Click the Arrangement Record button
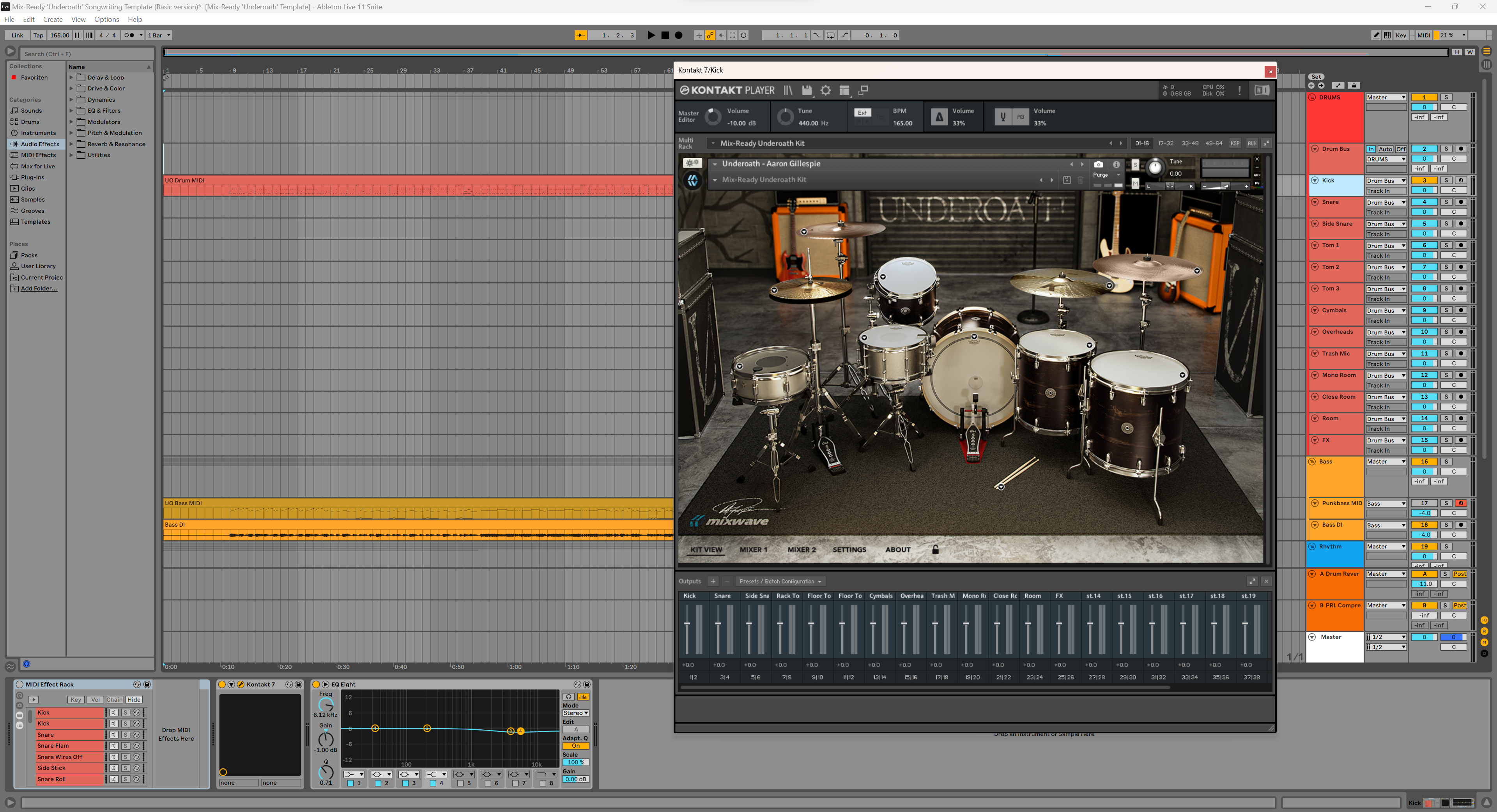1497x812 pixels. (x=678, y=35)
